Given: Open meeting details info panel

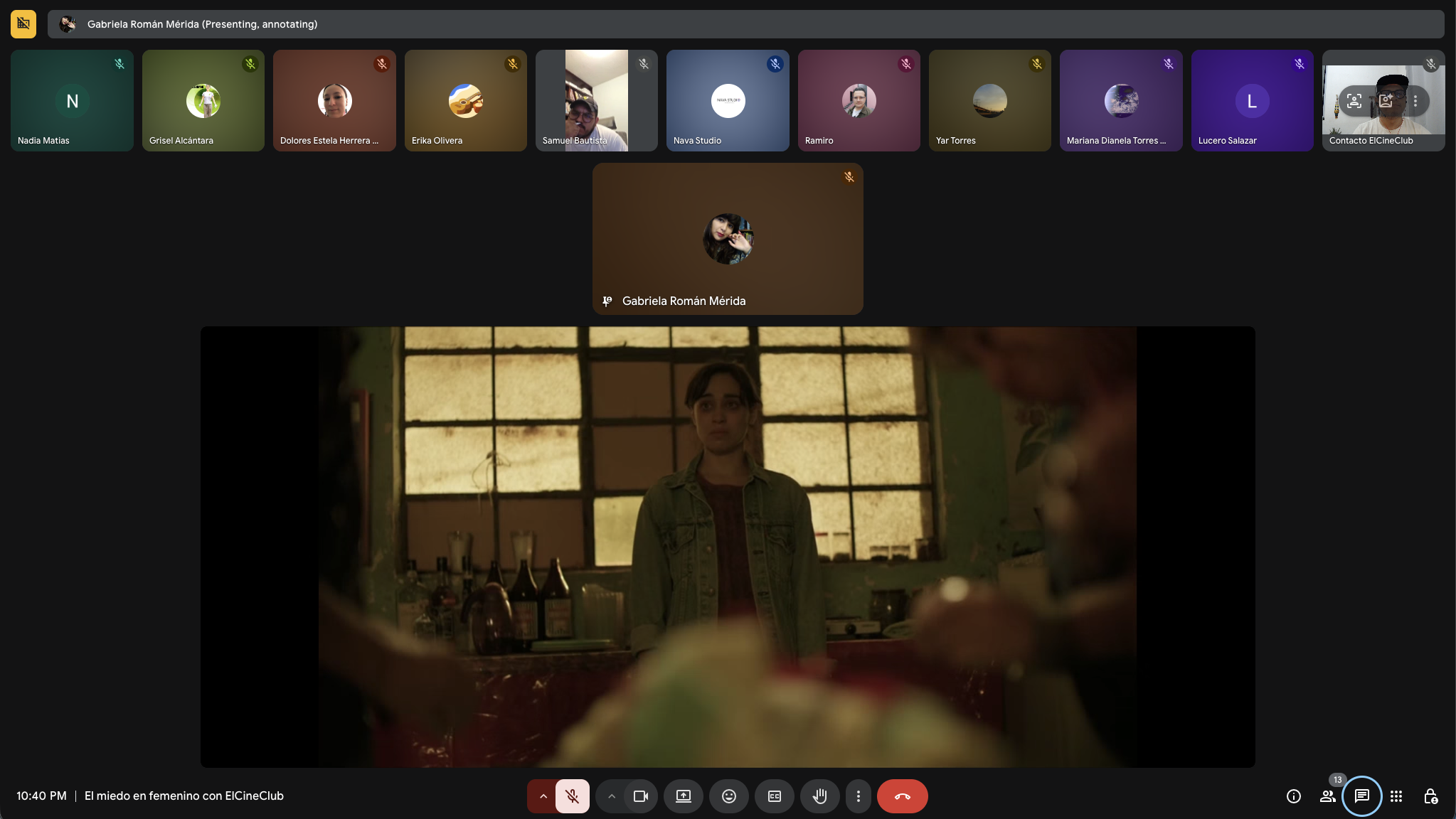Looking at the screenshot, I should click(x=1292, y=796).
